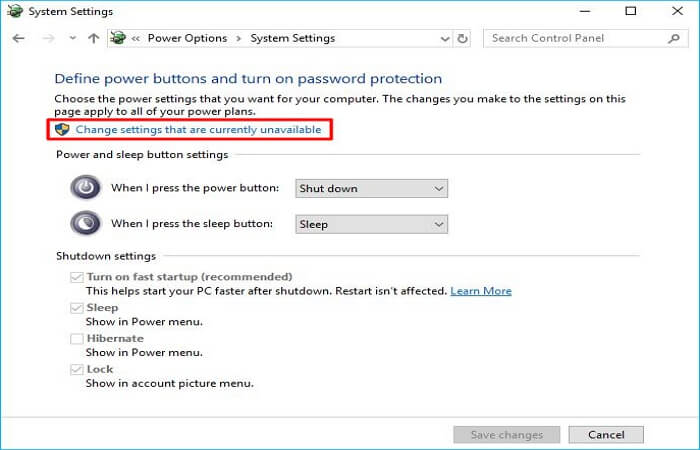This screenshot has height=450, width=700.
Task: Open the power button action dropdown
Action: [371, 188]
